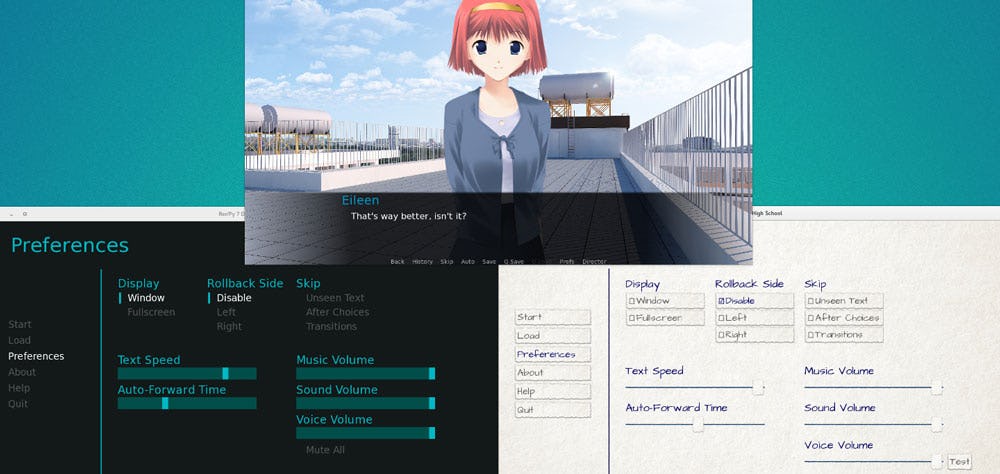Open Load in the dark sidebar menu
Viewport: 1000px width, 474px height.
[x=19, y=340]
